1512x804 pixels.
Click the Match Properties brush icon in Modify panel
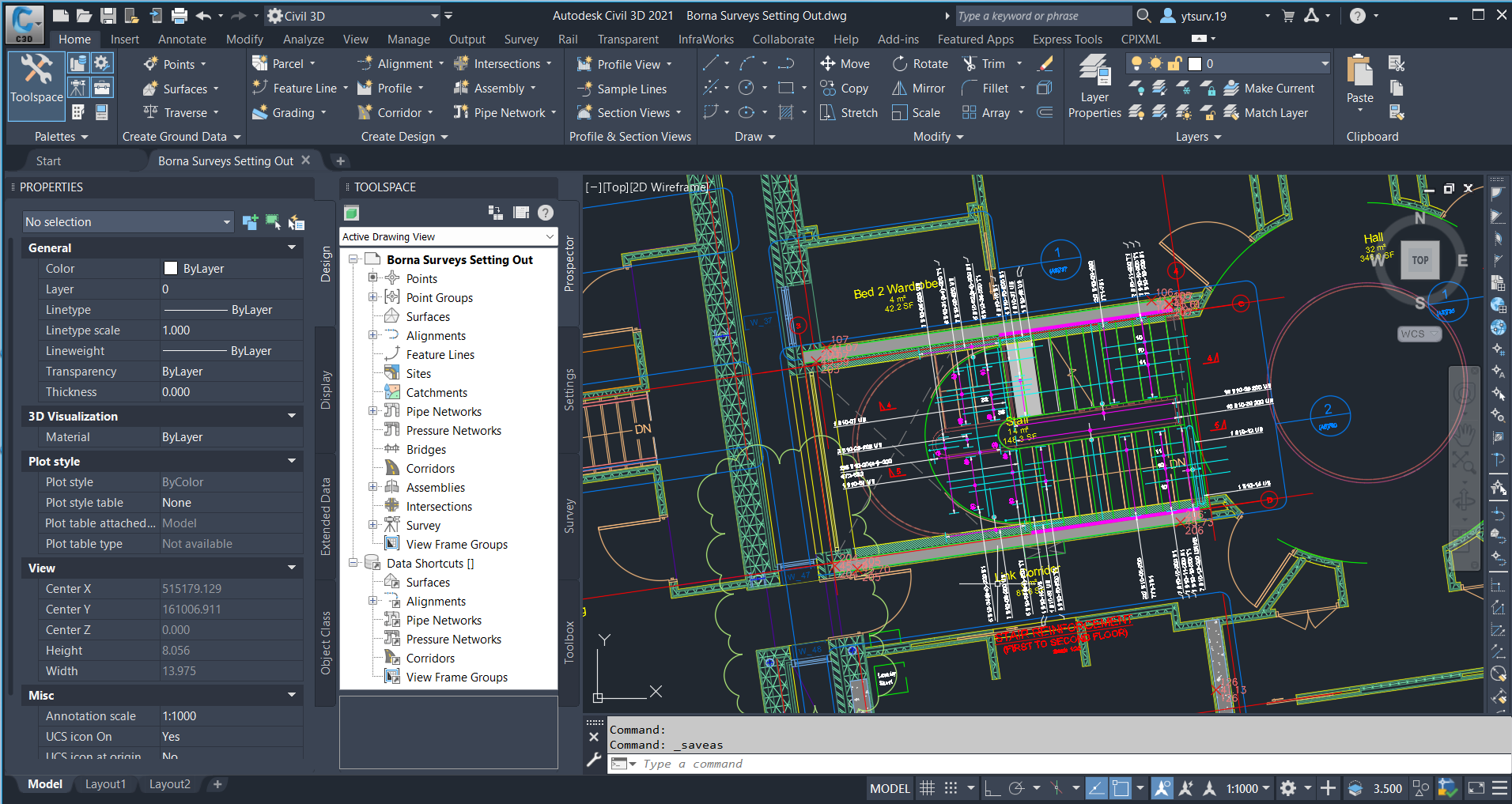[x=1045, y=64]
